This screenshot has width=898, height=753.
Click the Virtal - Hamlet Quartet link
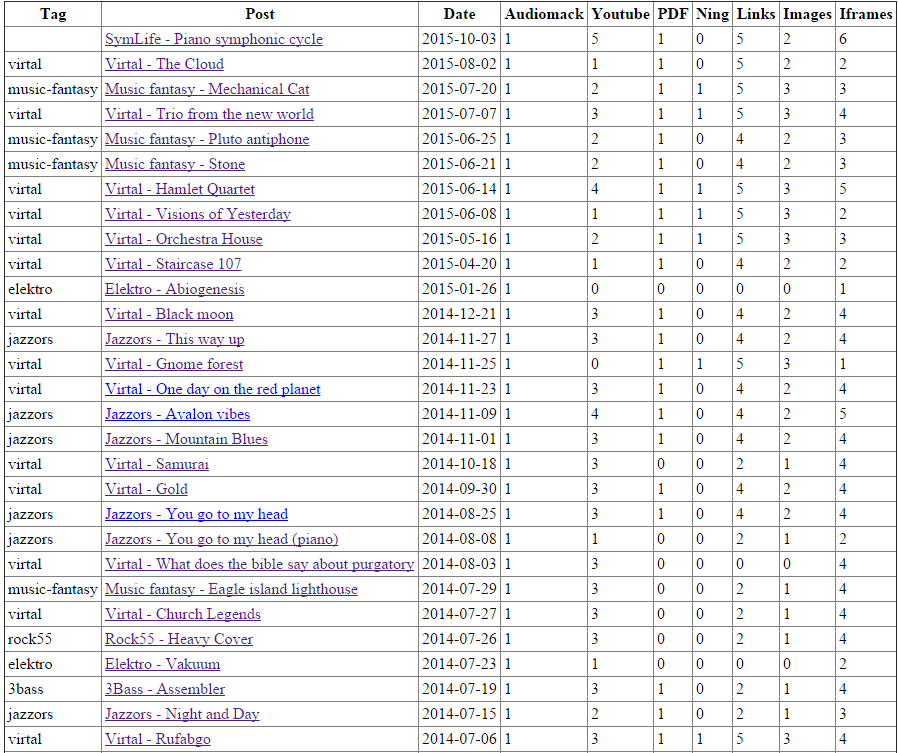click(179, 189)
